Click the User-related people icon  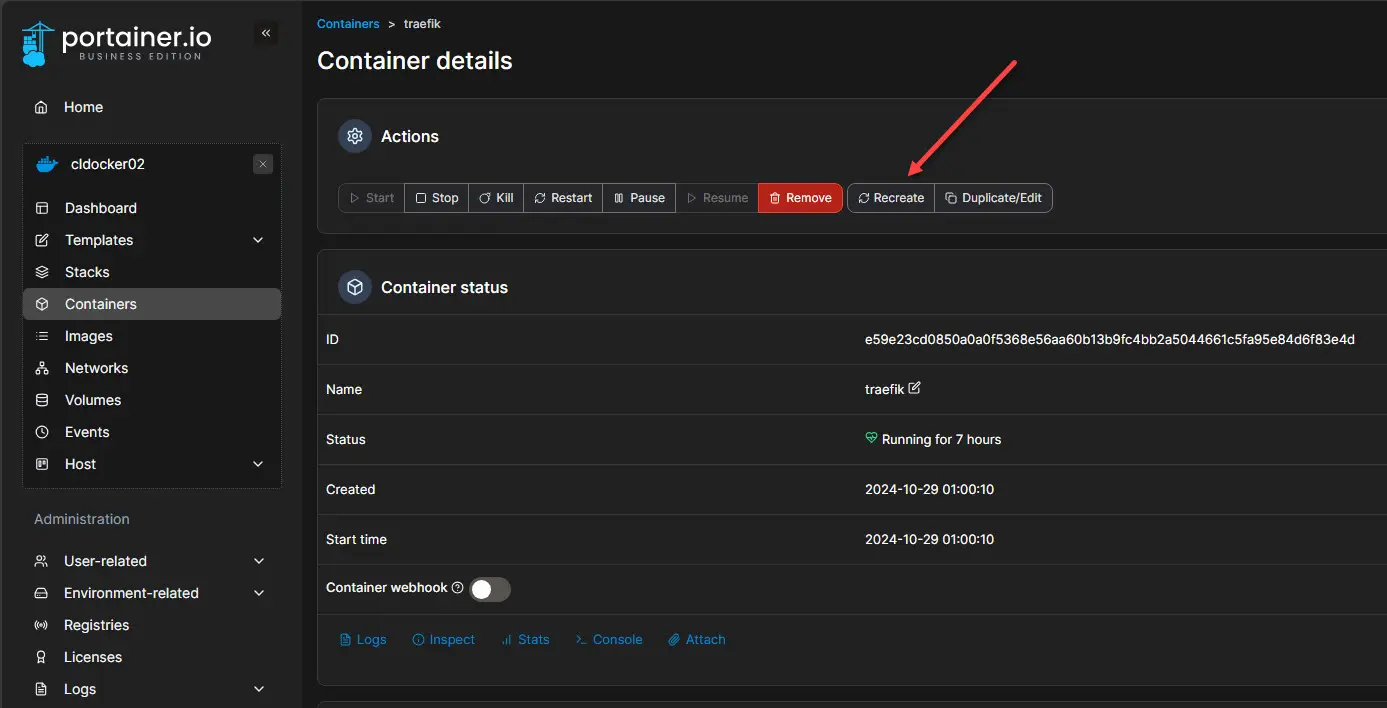(x=41, y=561)
